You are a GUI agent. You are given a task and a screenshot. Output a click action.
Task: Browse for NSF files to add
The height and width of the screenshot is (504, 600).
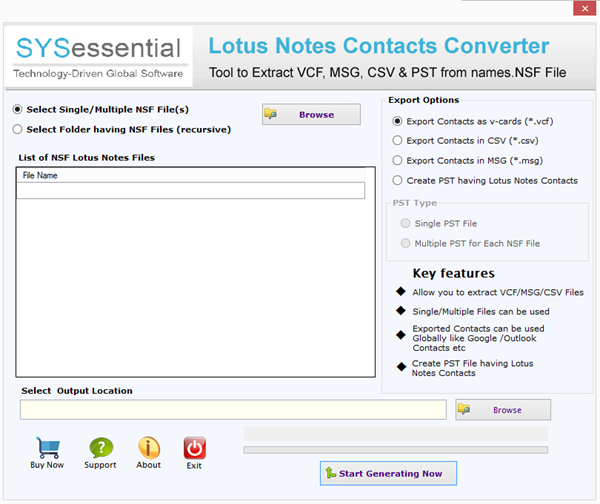pyautogui.click(x=311, y=114)
